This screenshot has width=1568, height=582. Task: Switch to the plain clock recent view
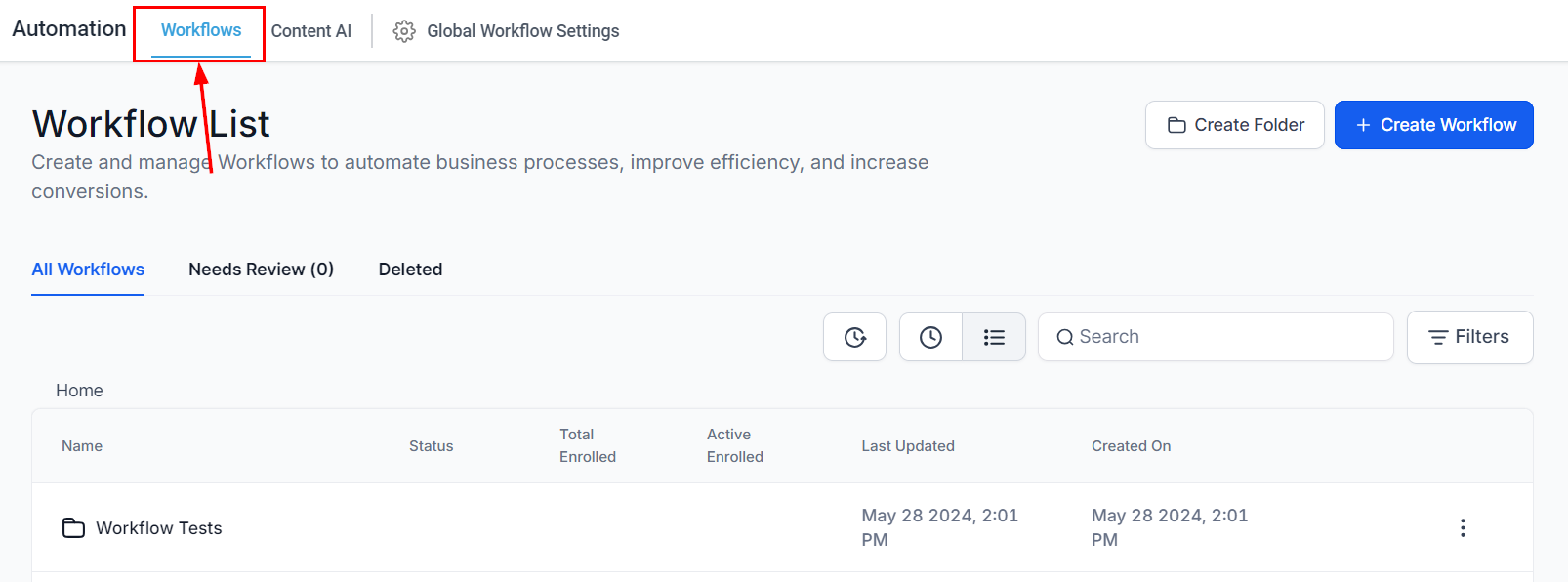click(x=931, y=337)
